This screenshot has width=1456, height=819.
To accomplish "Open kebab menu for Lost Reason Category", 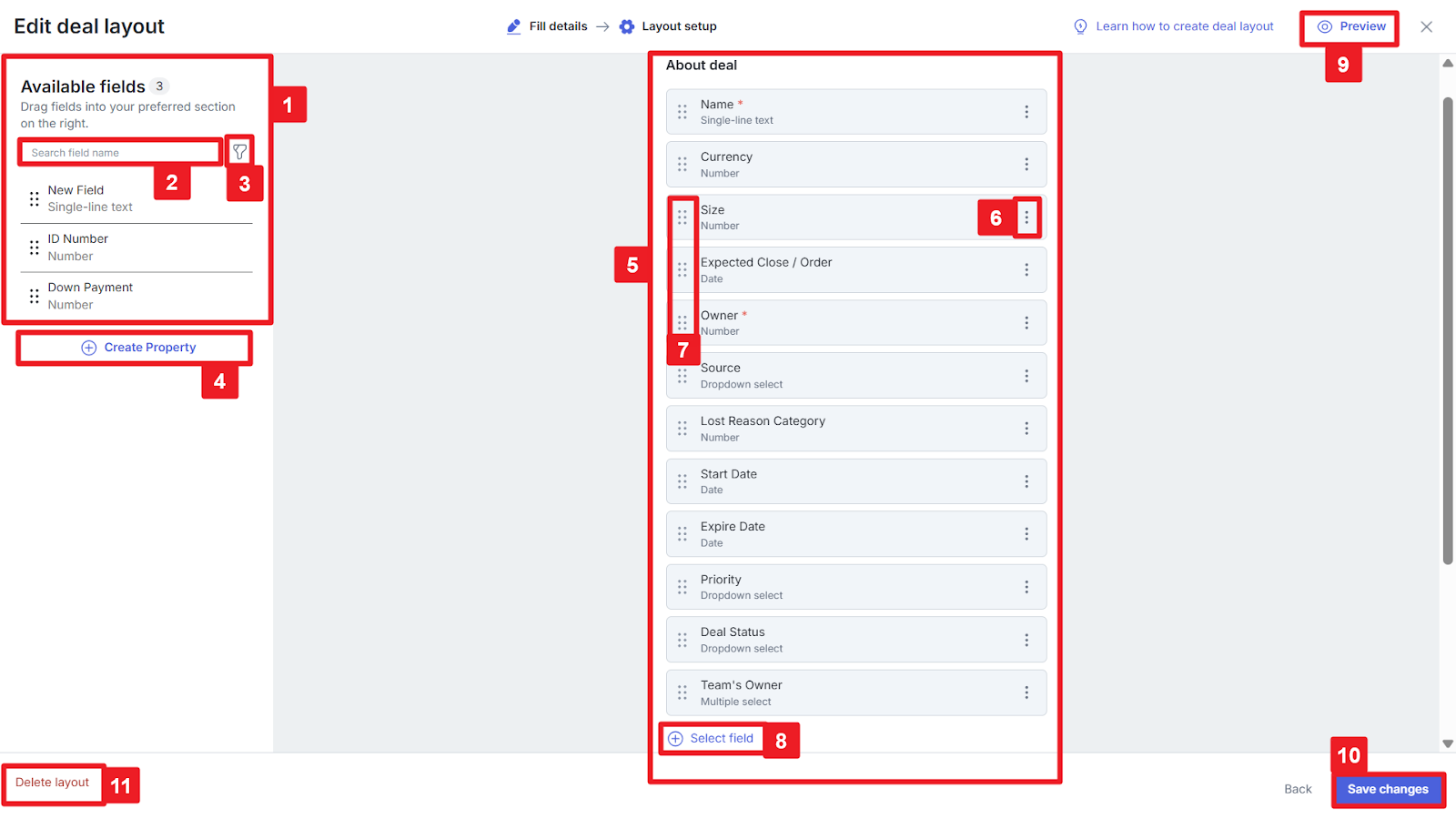I will [1026, 429].
